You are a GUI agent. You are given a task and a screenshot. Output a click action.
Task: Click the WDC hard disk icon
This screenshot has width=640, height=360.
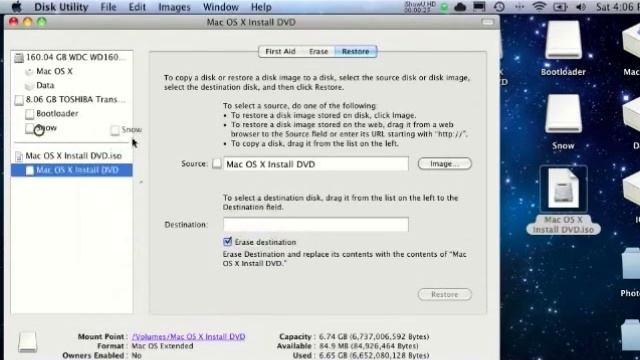(19, 58)
